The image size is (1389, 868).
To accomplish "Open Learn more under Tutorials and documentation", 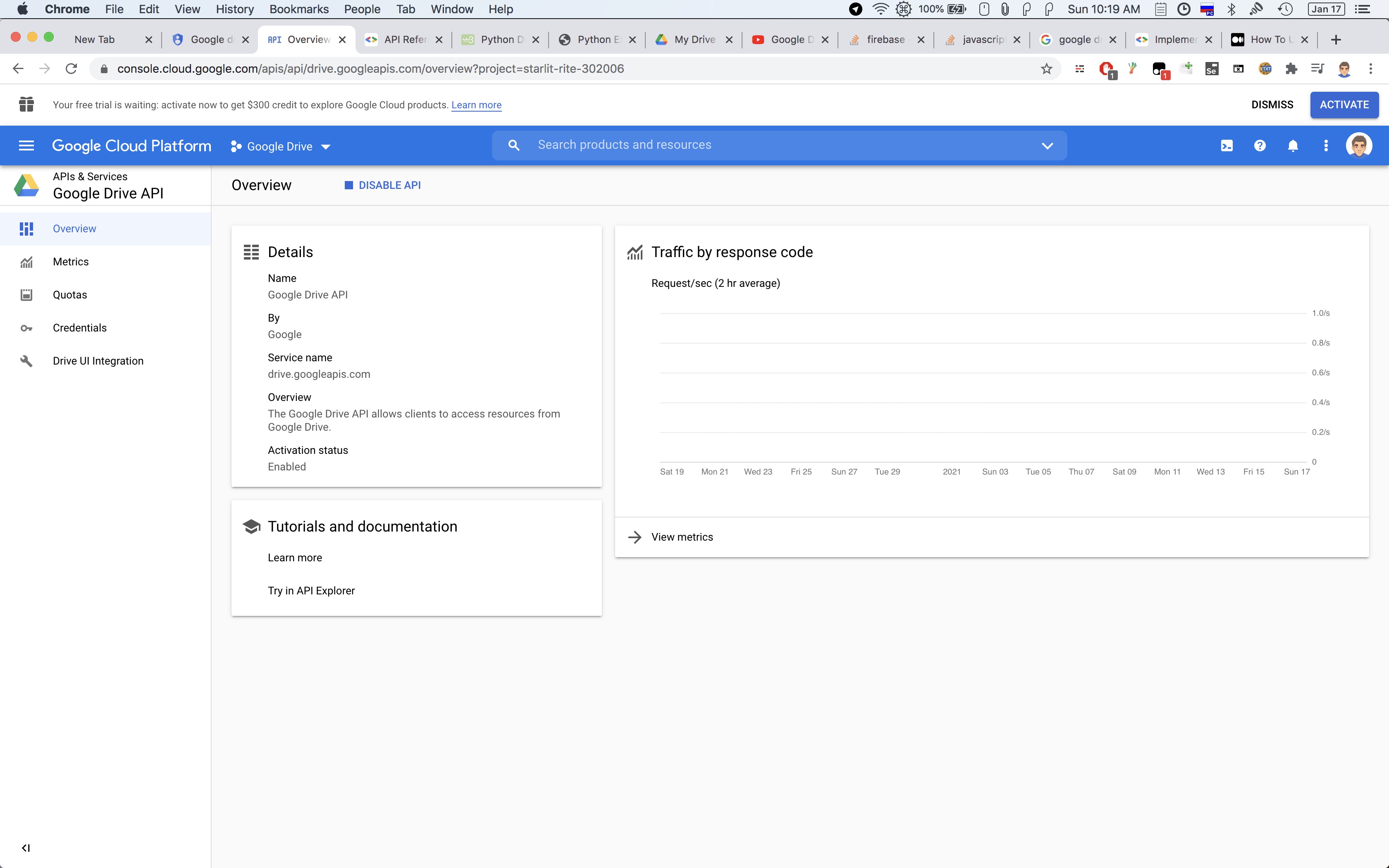I will click(294, 558).
